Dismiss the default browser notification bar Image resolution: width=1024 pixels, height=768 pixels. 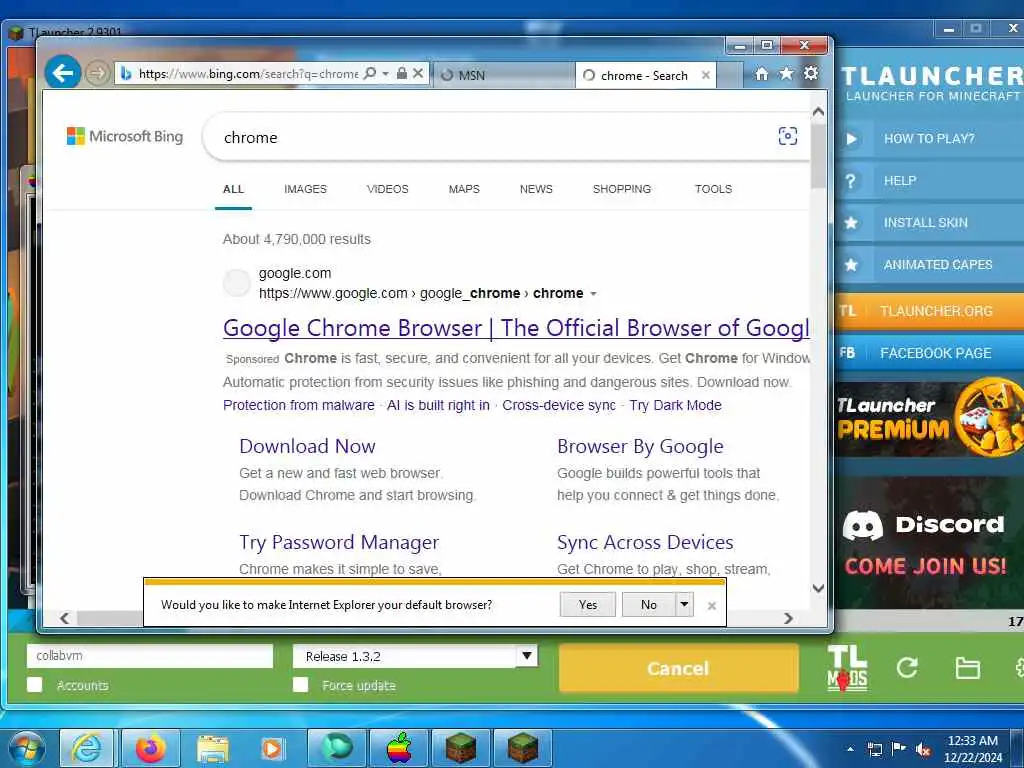(x=712, y=606)
